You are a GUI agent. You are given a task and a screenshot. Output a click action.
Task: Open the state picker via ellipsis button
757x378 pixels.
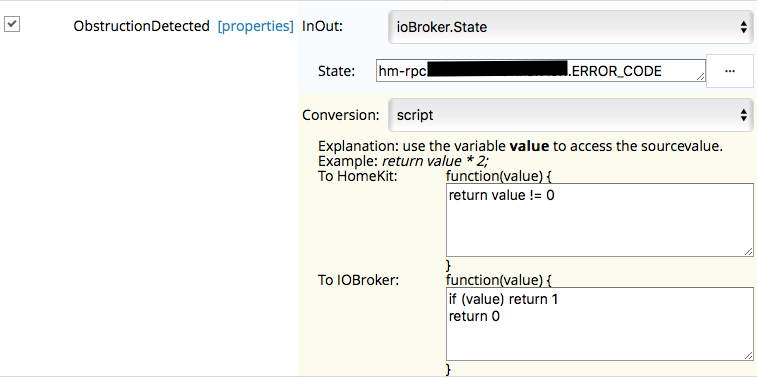coord(730,71)
